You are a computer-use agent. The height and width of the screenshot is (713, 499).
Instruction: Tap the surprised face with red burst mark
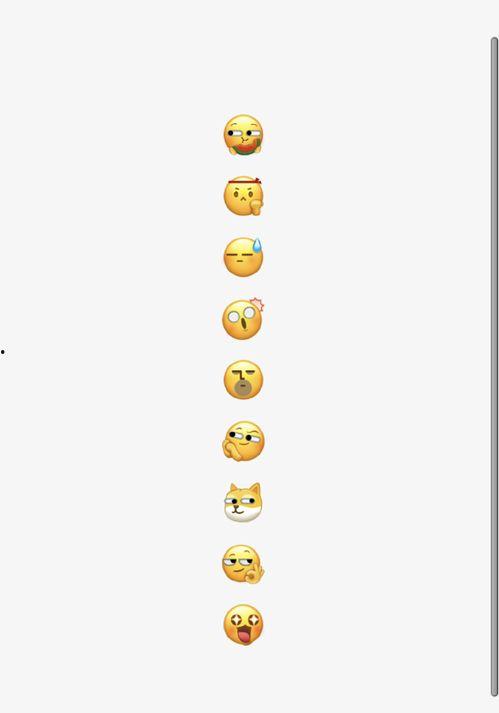pyautogui.click(x=243, y=319)
